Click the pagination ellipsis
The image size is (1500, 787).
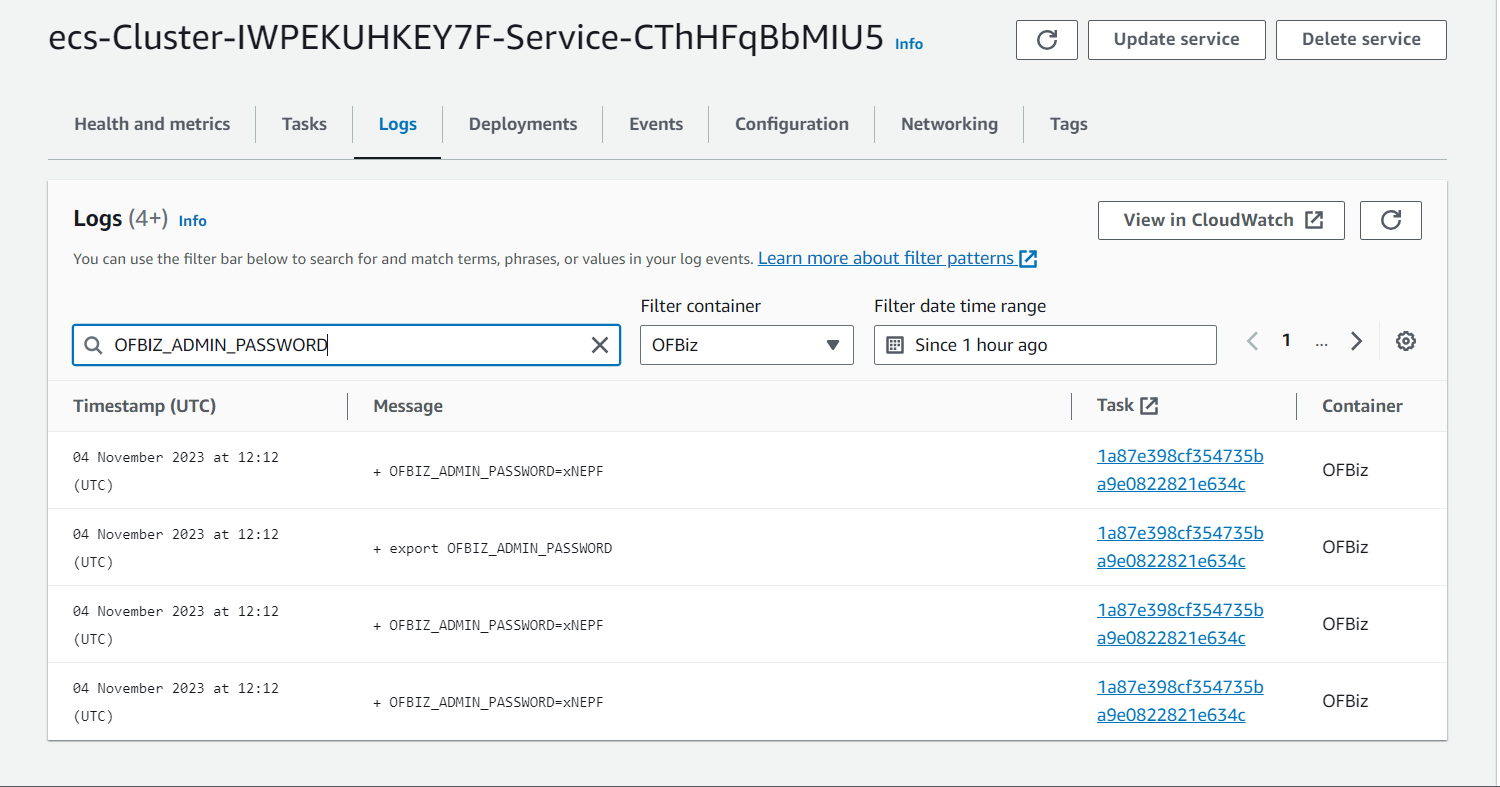pos(1321,341)
